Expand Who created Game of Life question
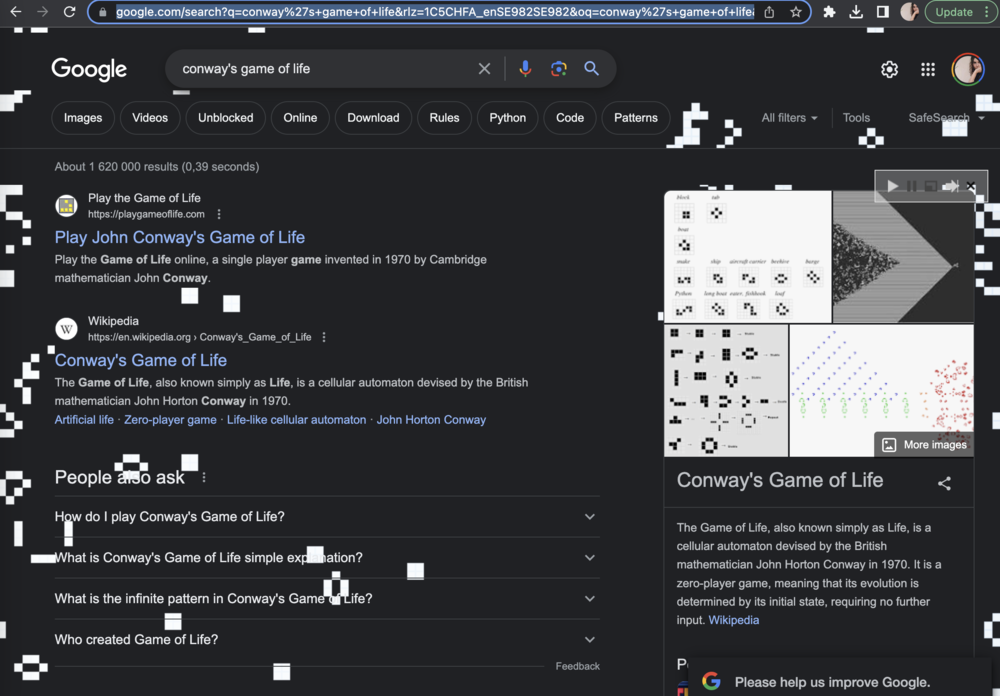Screen dimensions: 1000x696 327,639
